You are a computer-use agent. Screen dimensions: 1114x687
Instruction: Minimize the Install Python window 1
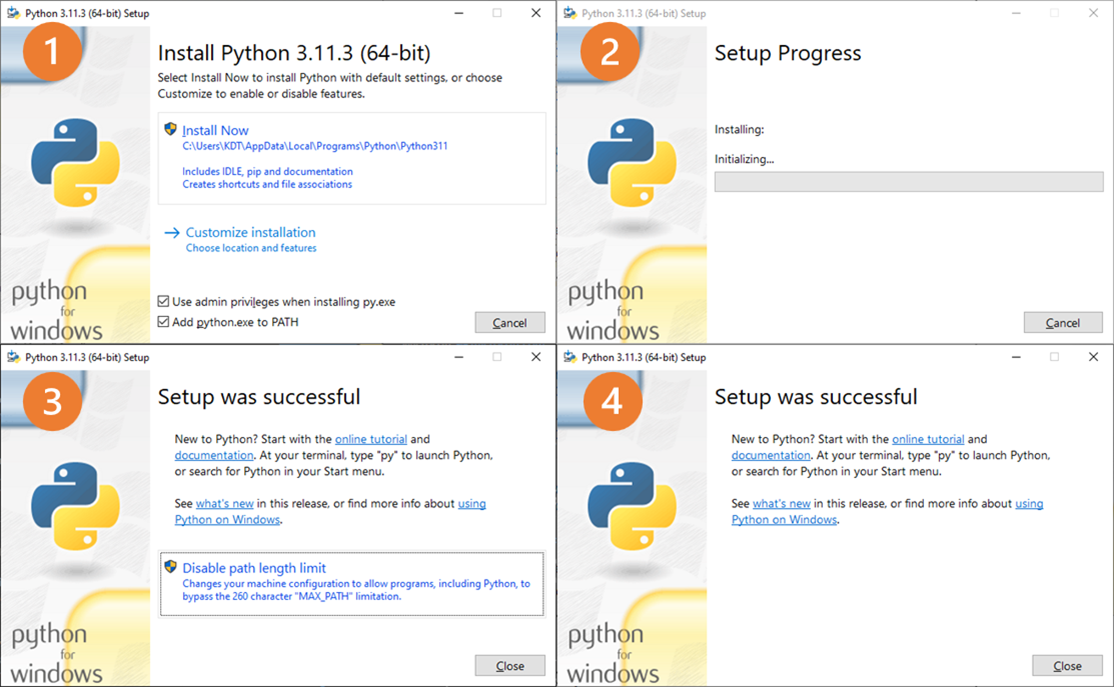click(x=459, y=13)
